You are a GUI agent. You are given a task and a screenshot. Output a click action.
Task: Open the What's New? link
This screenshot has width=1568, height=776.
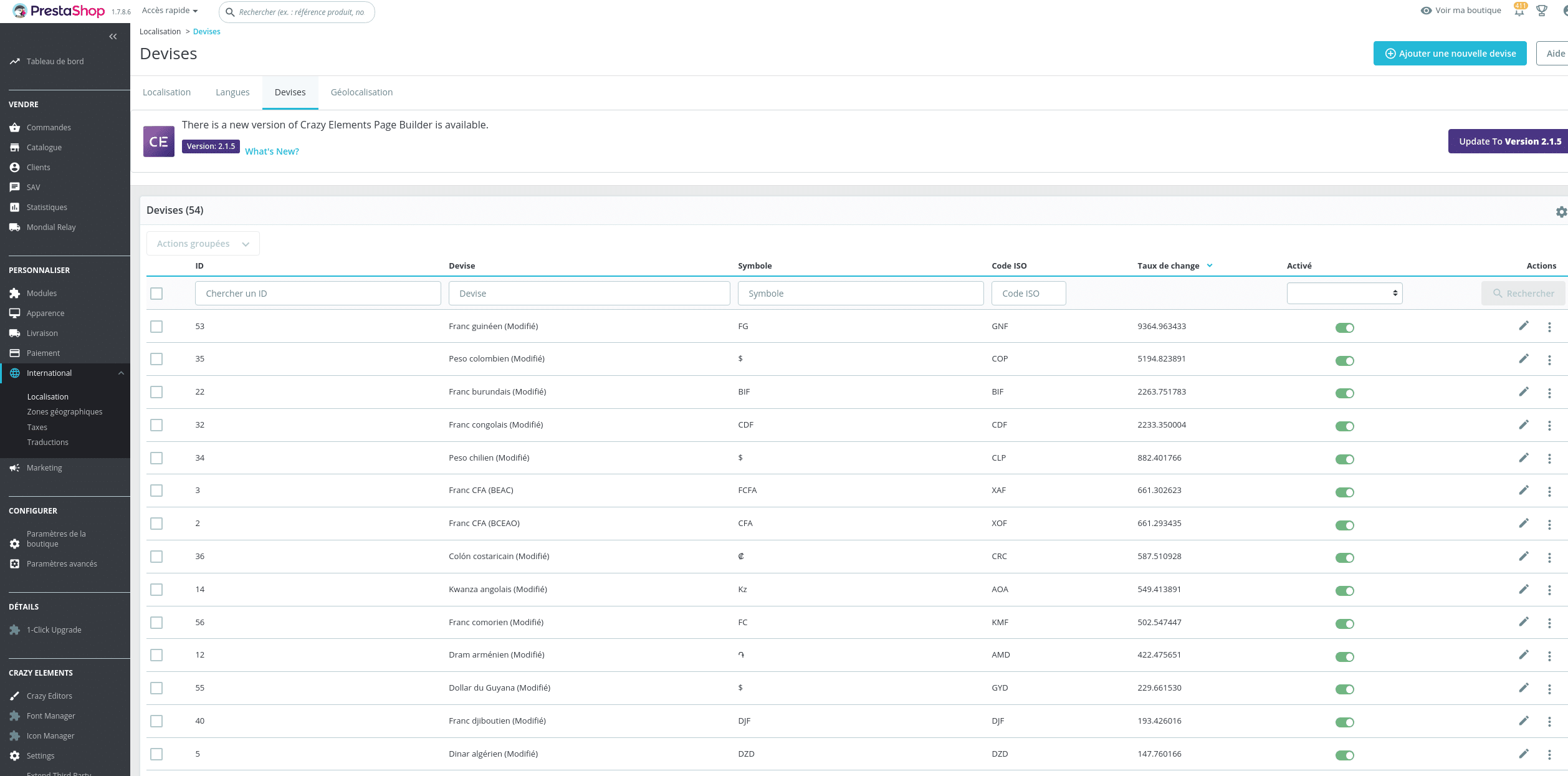(272, 151)
